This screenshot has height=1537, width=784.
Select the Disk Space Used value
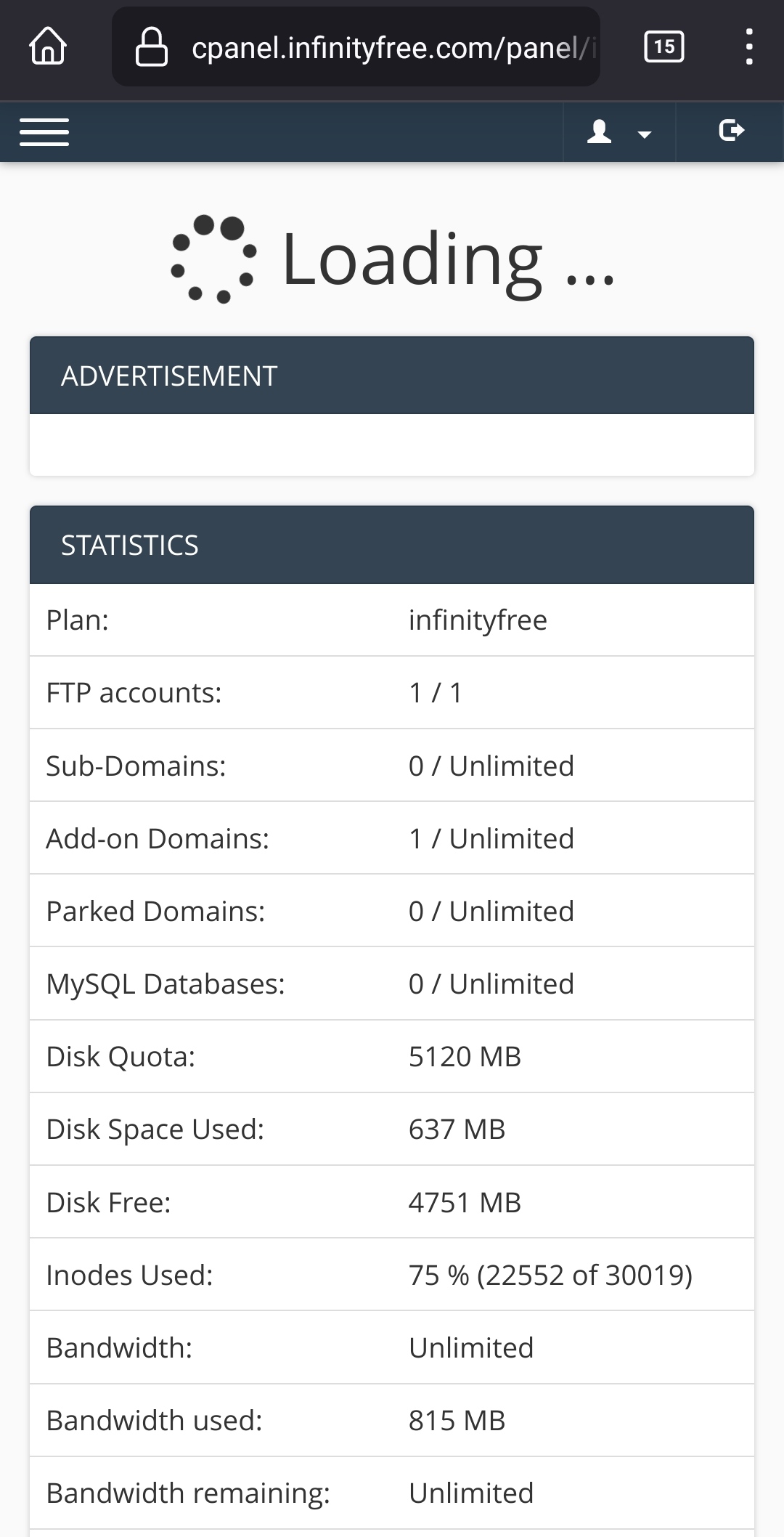457,1129
